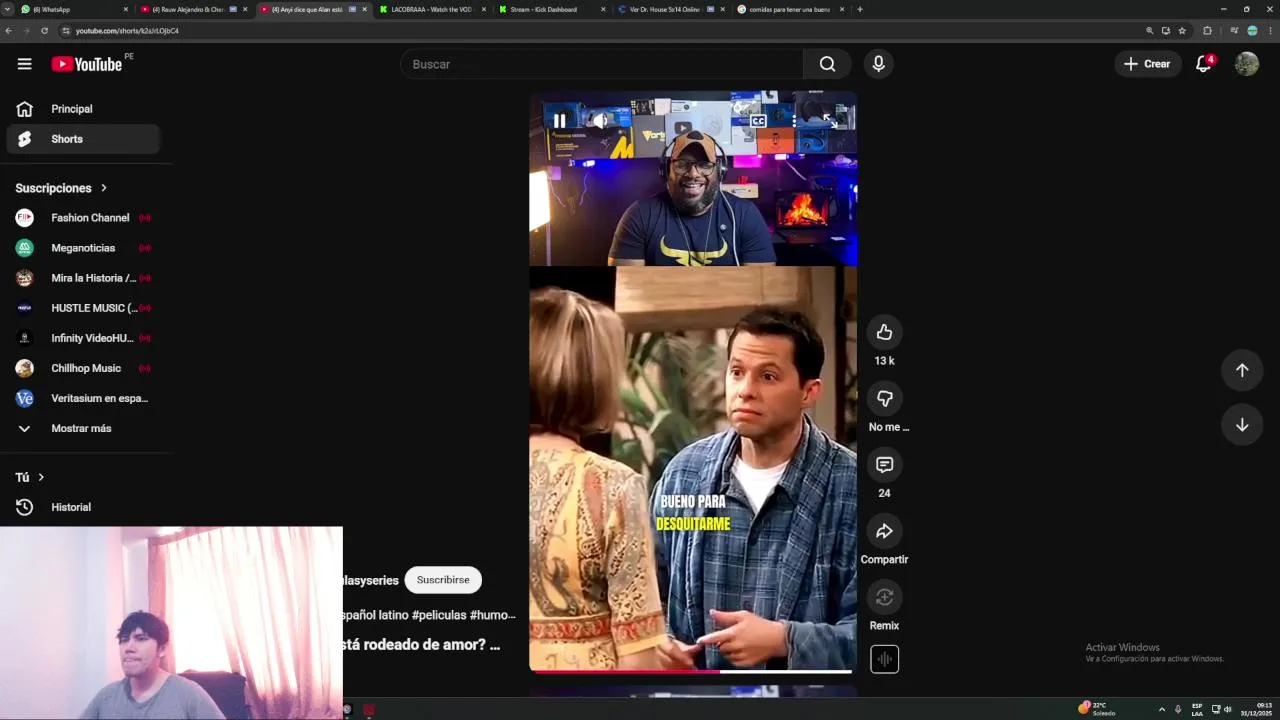The width and height of the screenshot is (1280, 720).
Task: Pause the Short with the pause button
Action: pos(560,121)
